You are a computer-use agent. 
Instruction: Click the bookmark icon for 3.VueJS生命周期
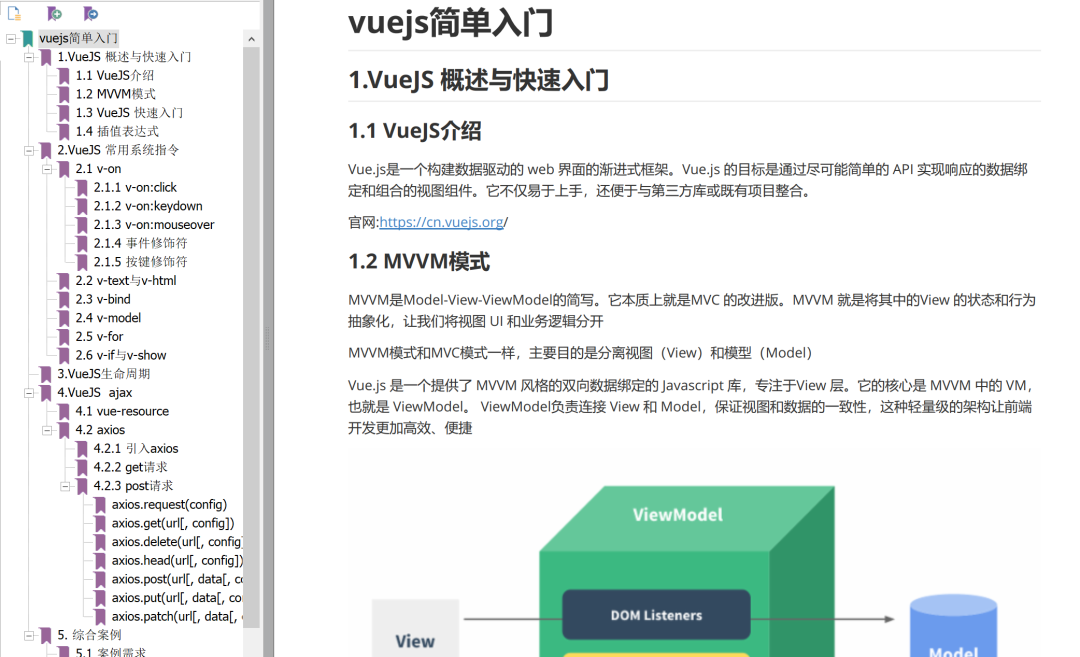43,374
